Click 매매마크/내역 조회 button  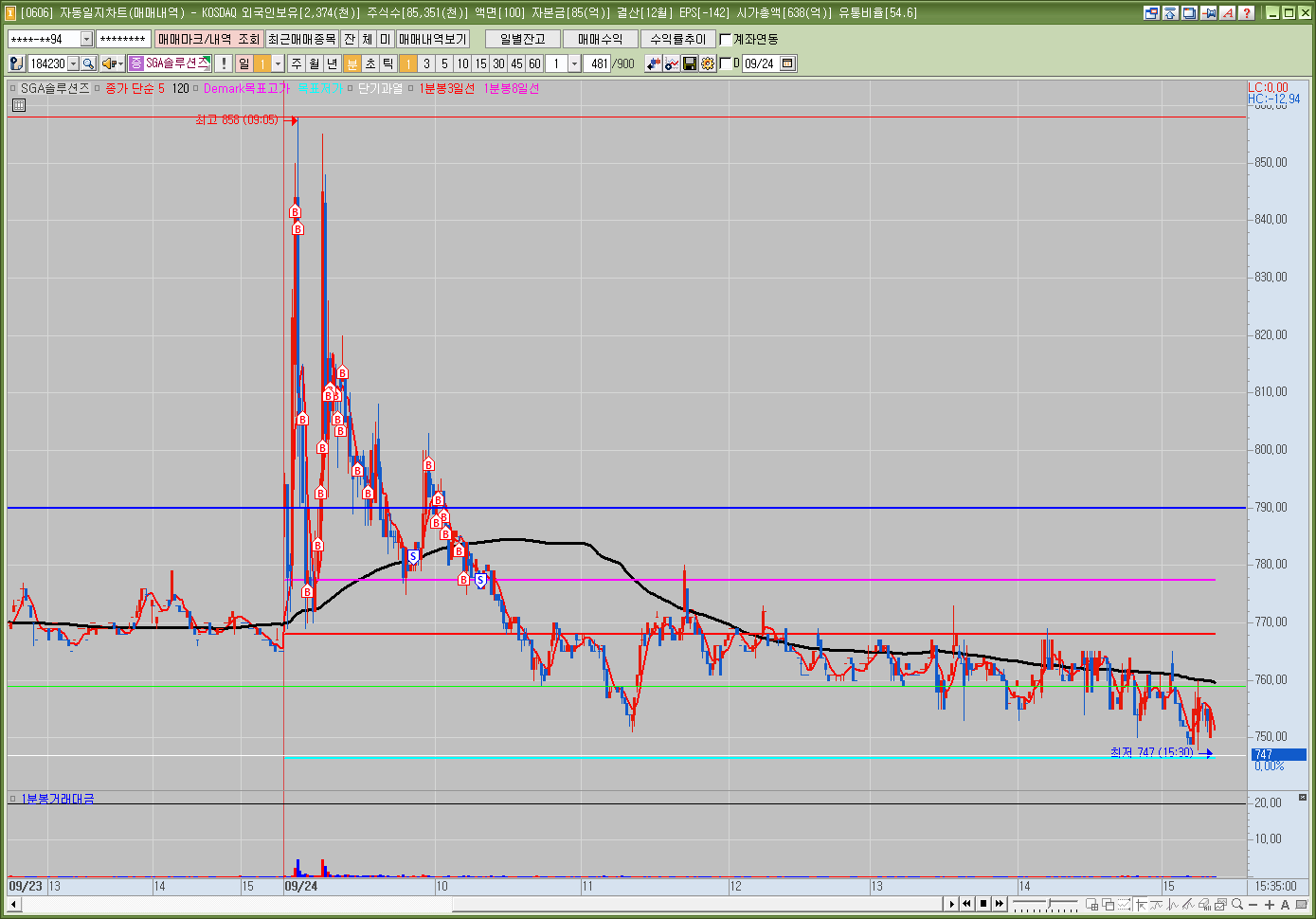pyautogui.click(x=208, y=39)
